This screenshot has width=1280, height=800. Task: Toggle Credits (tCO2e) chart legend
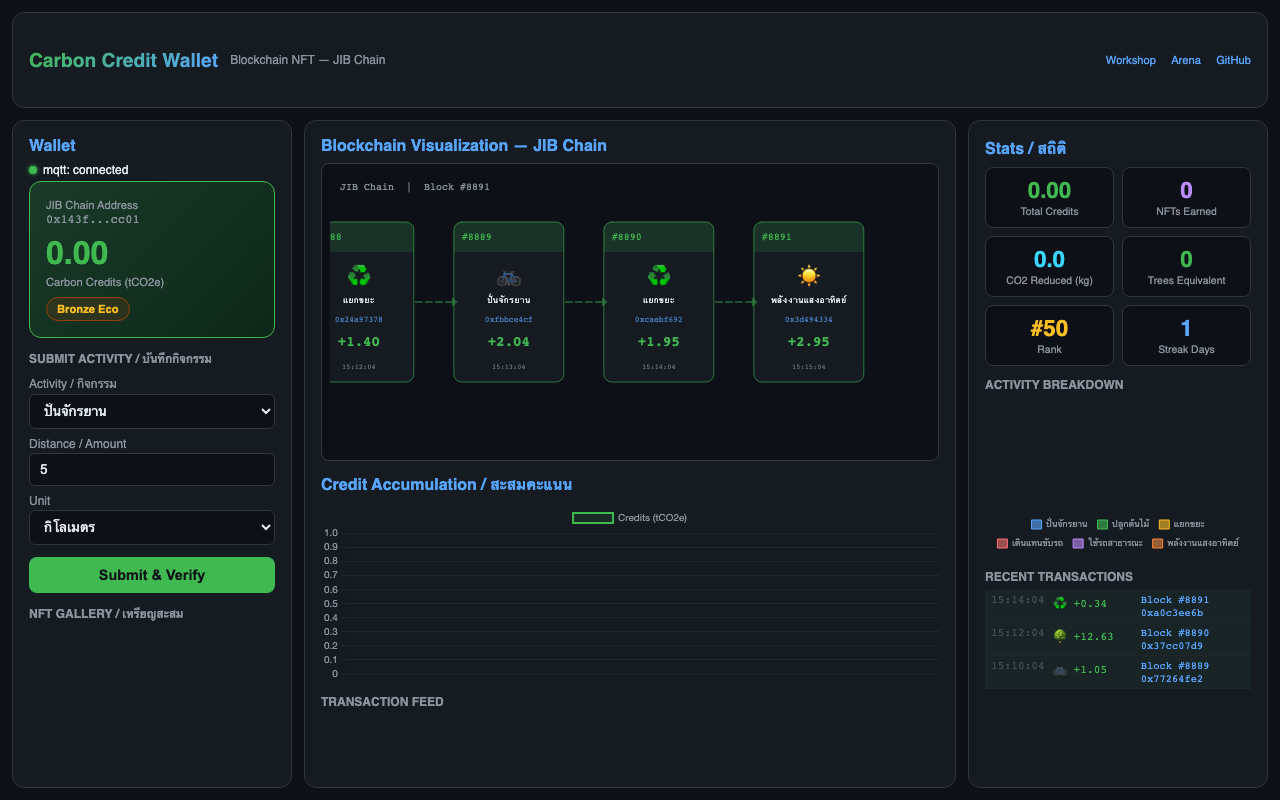point(630,518)
